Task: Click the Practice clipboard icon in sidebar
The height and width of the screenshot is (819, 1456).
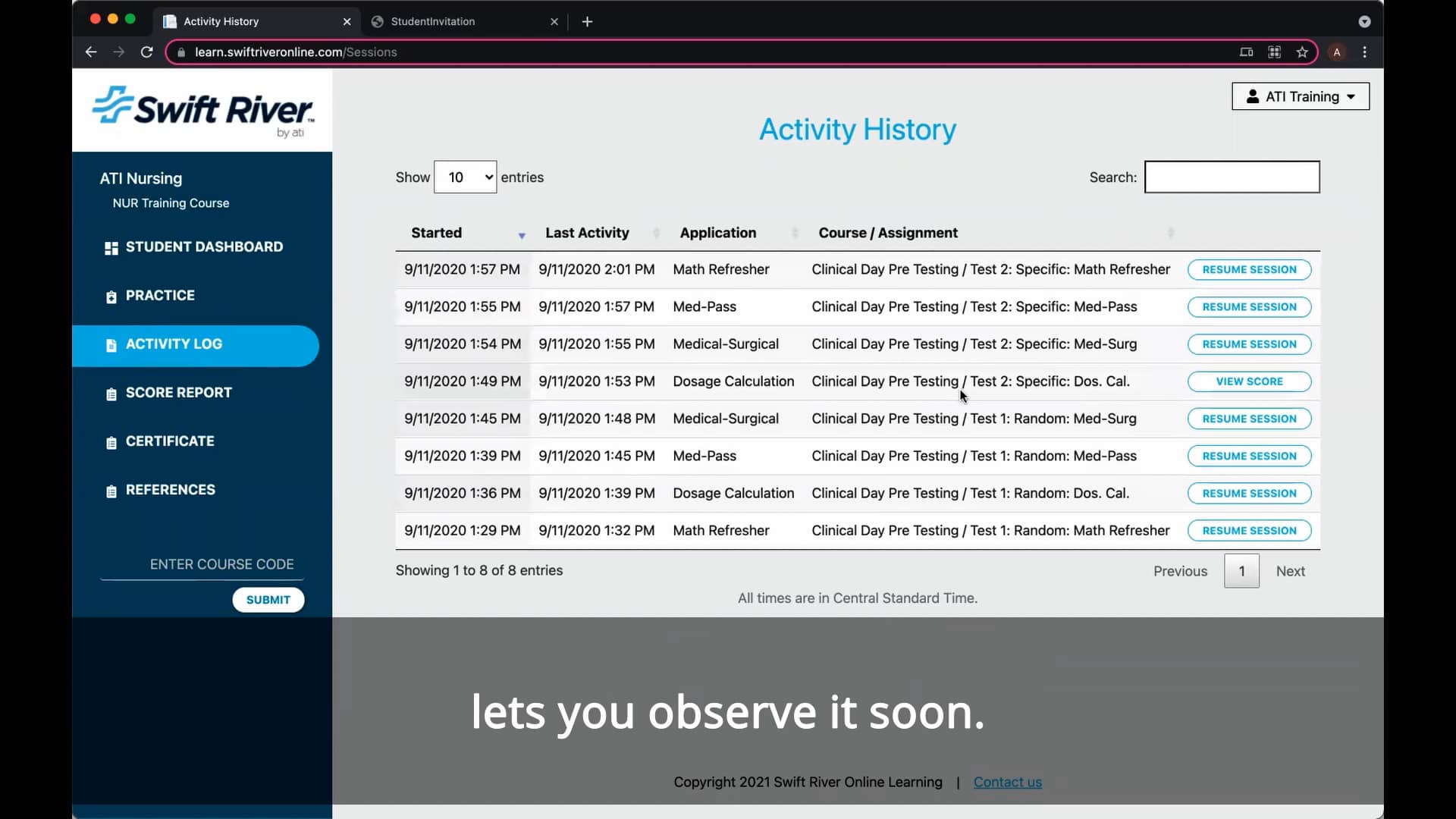Action: 111,296
